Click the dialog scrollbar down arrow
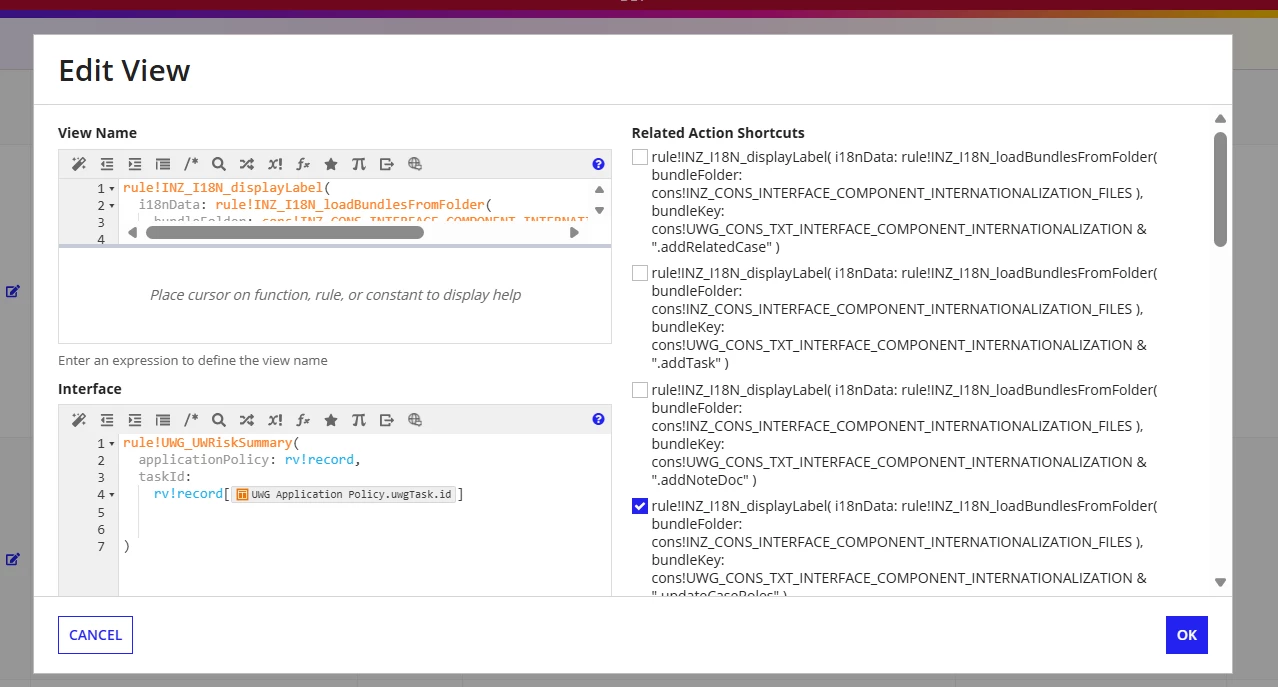 [1220, 582]
